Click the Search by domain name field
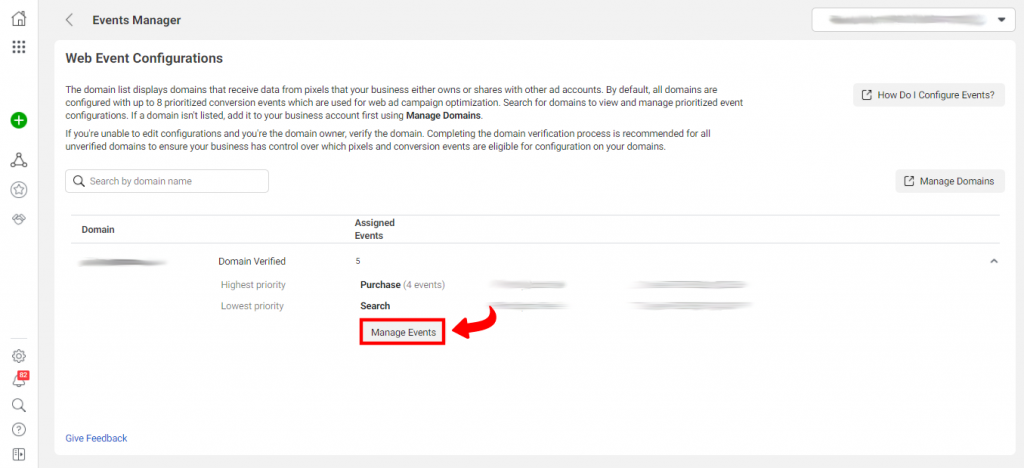Viewport: 1024px width, 468px height. pos(167,181)
